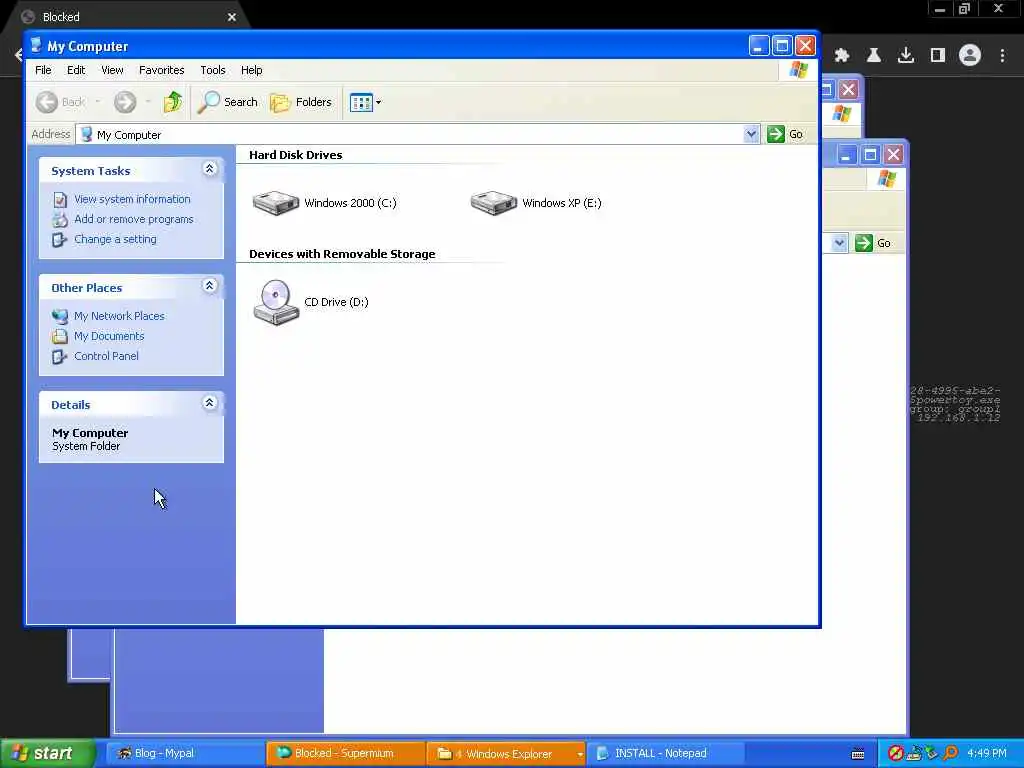Open the browser profile avatar icon
This screenshot has height=768, width=1024.
click(970, 56)
